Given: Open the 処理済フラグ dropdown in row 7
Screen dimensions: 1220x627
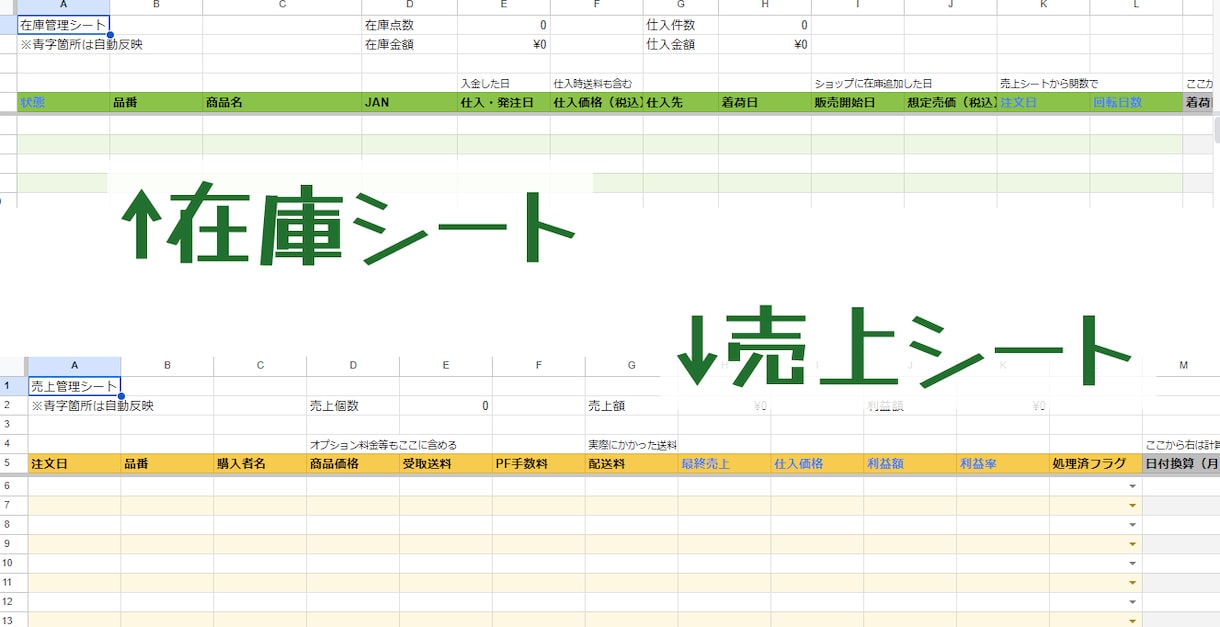Looking at the screenshot, I should [x=1133, y=505].
